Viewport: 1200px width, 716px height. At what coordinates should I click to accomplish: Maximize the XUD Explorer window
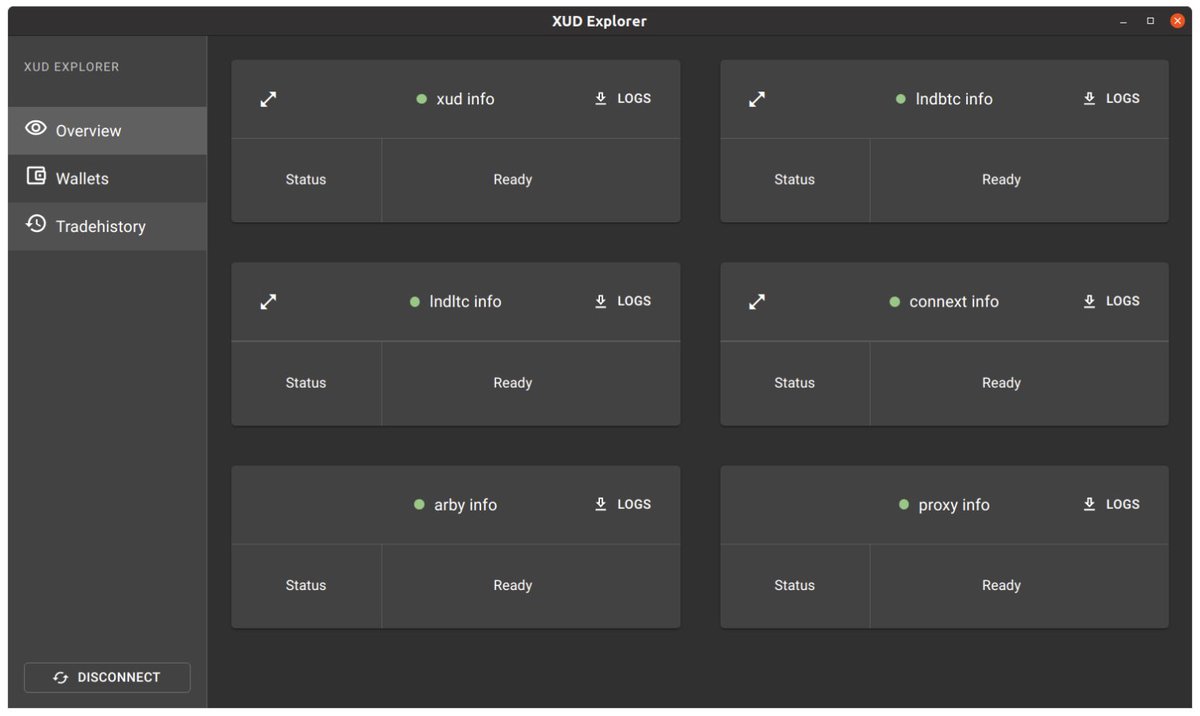[x=1150, y=21]
